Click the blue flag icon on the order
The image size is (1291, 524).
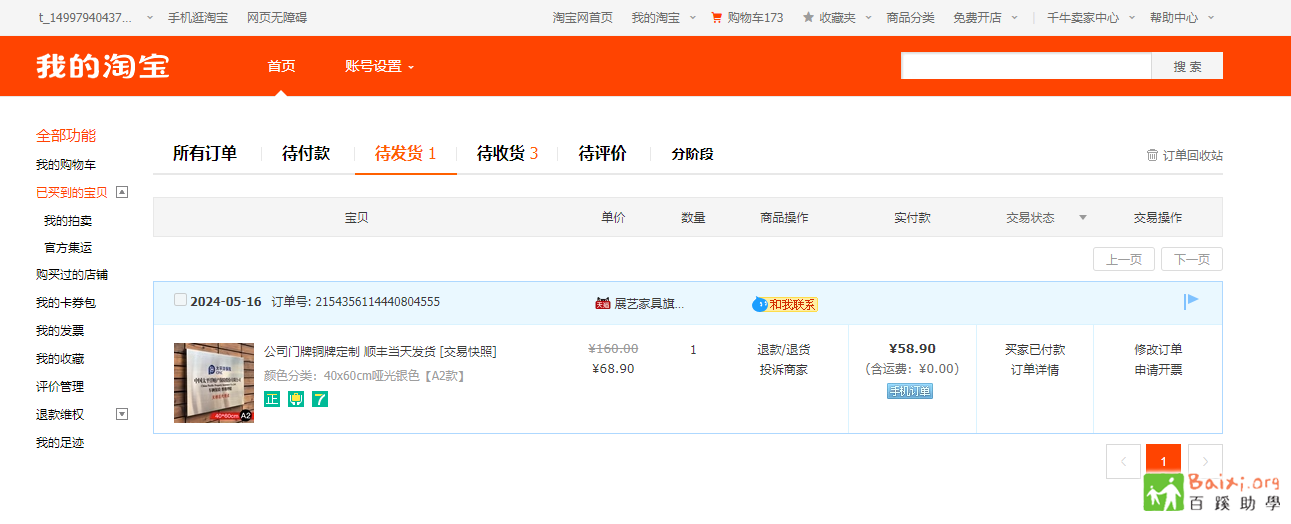1191,300
